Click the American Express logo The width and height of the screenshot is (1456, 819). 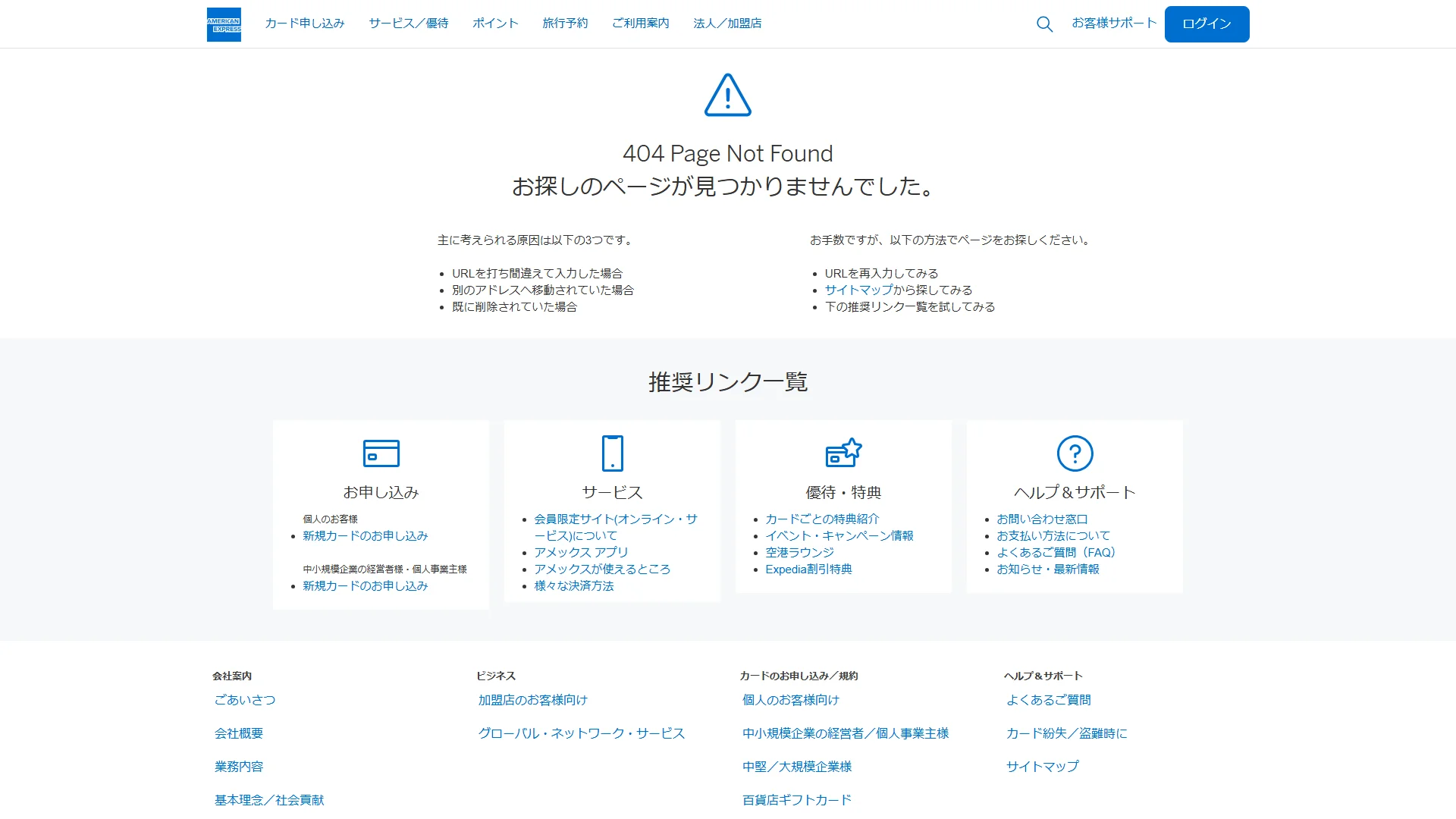coord(224,24)
